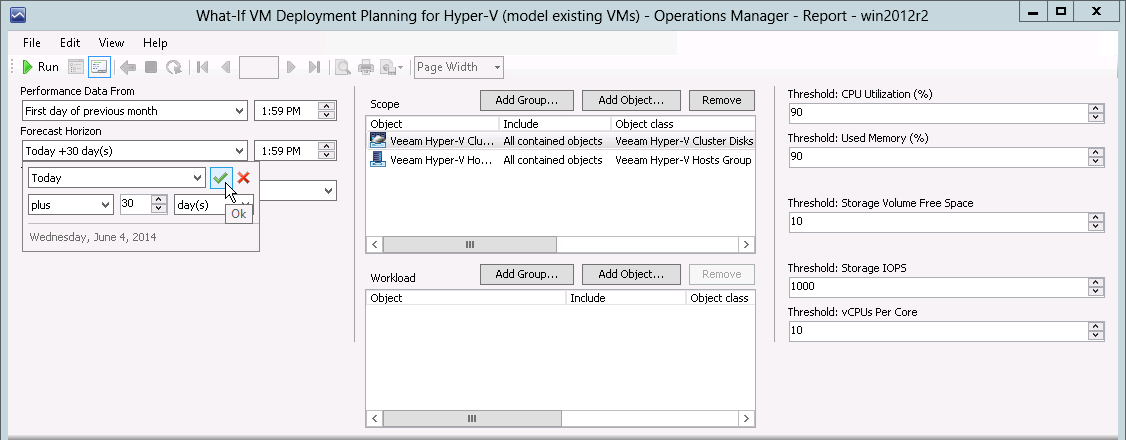Click the Workload Add Object button

pos(631,274)
